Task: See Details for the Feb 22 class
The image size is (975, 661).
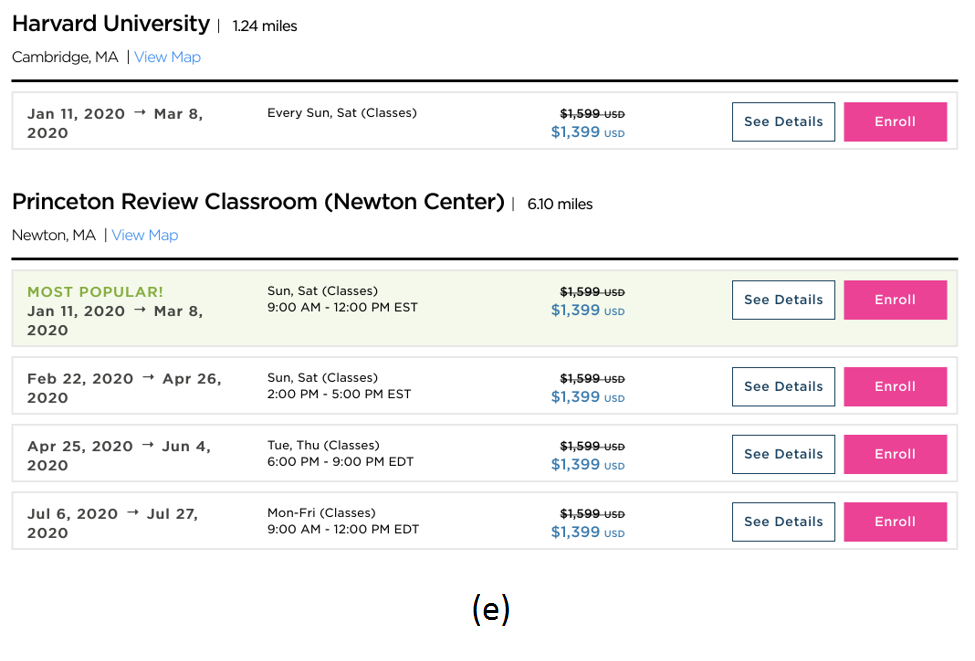Action: point(783,387)
